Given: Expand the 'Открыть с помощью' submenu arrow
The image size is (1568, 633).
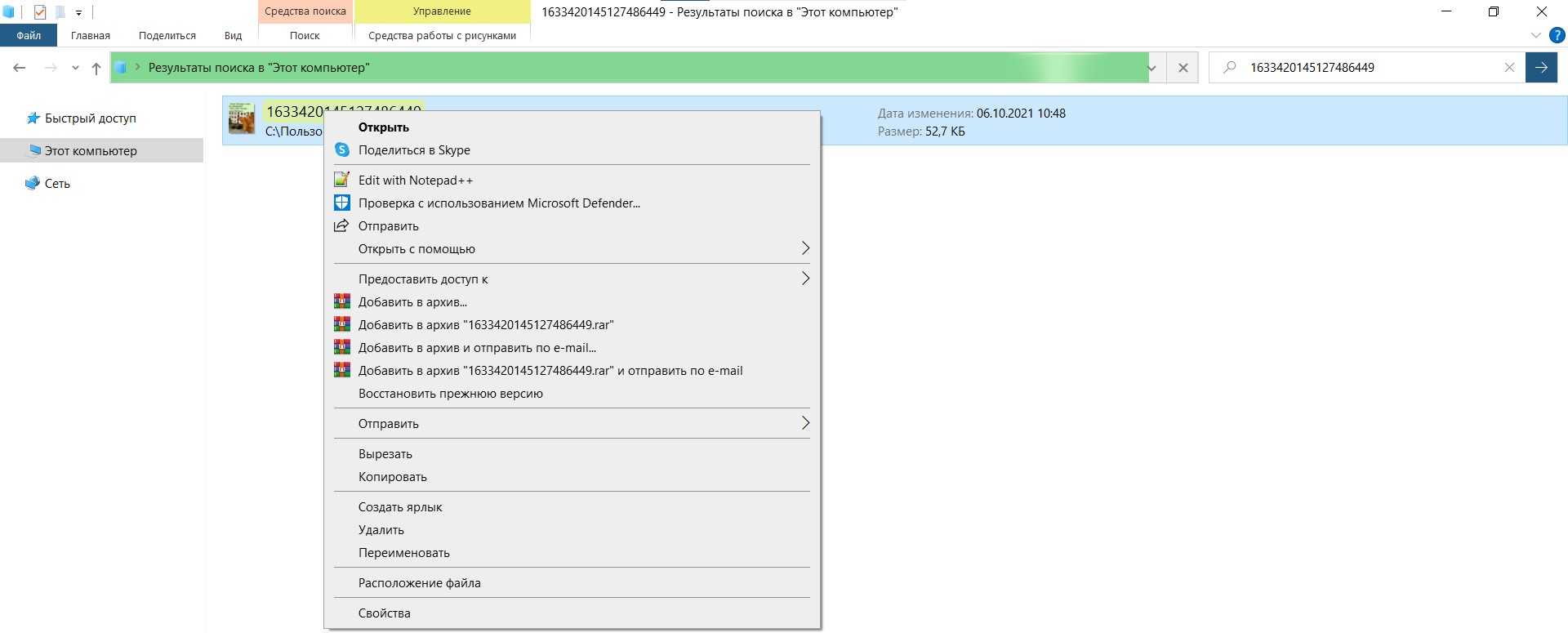Looking at the screenshot, I should 804,248.
